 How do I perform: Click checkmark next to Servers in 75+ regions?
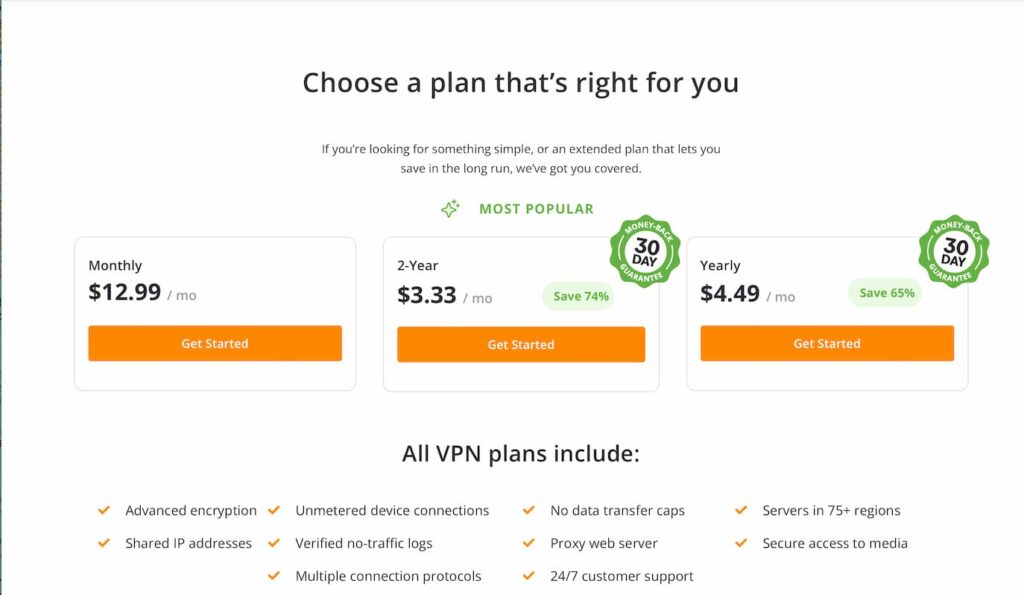coord(741,510)
